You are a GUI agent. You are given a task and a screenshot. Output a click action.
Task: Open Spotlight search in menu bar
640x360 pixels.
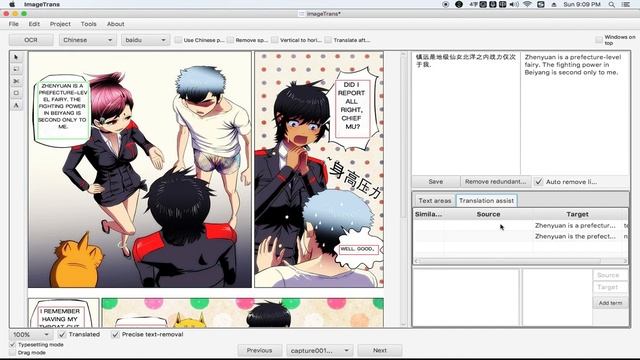click(x=611, y=4)
